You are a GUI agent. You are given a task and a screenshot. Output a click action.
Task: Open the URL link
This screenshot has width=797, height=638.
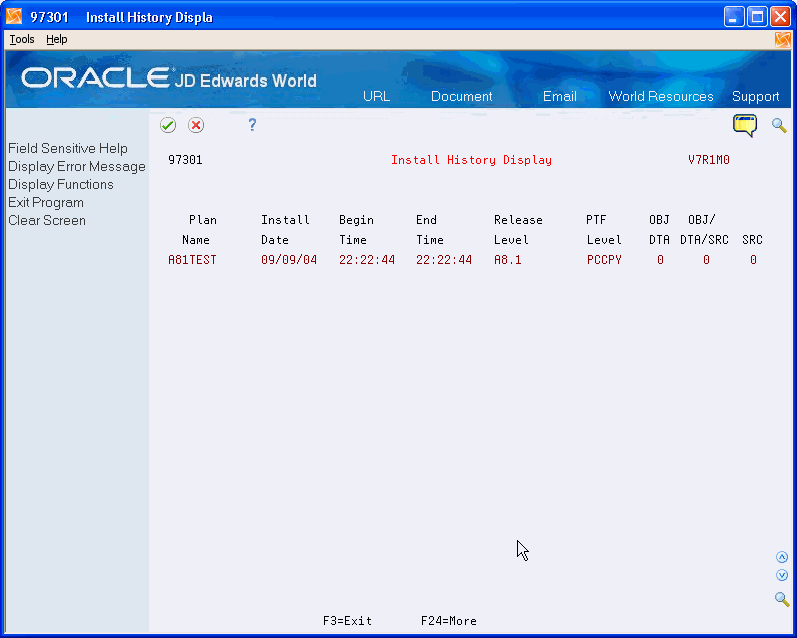(376, 97)
